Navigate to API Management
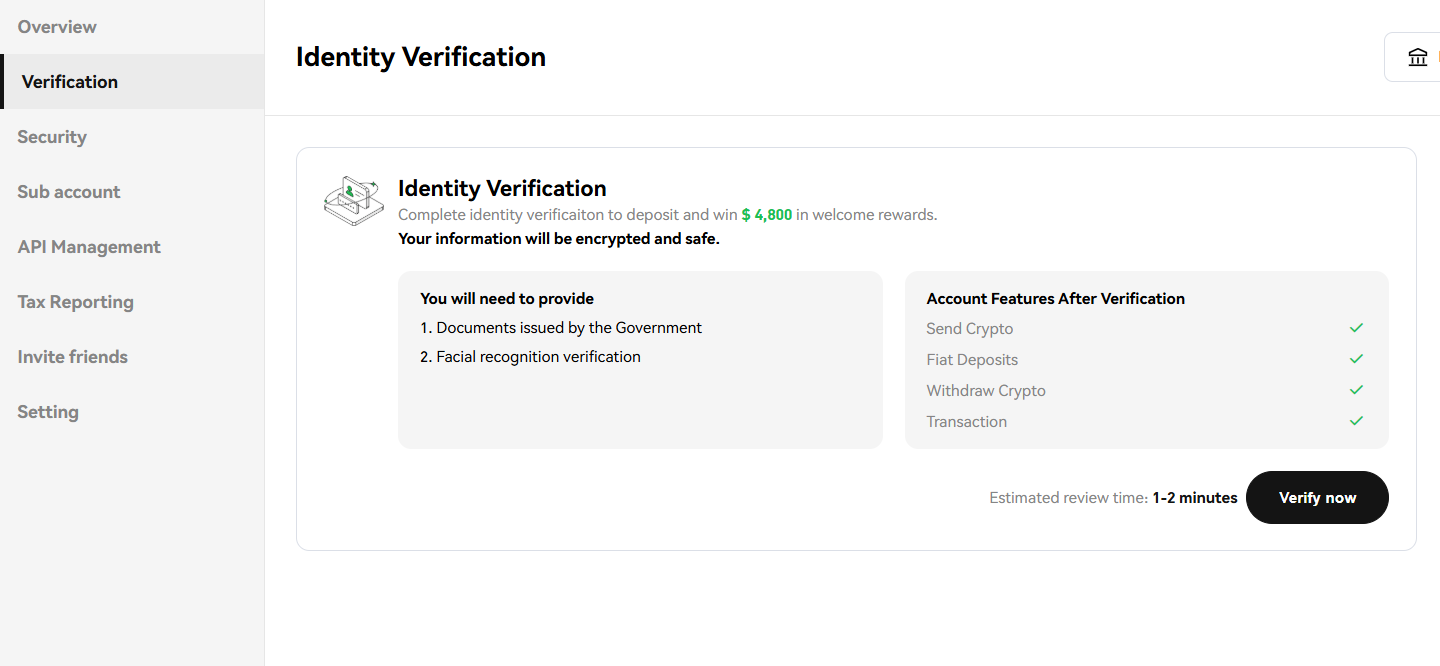Viewport: 1440px width, 666px height. [x=89, y=247]
